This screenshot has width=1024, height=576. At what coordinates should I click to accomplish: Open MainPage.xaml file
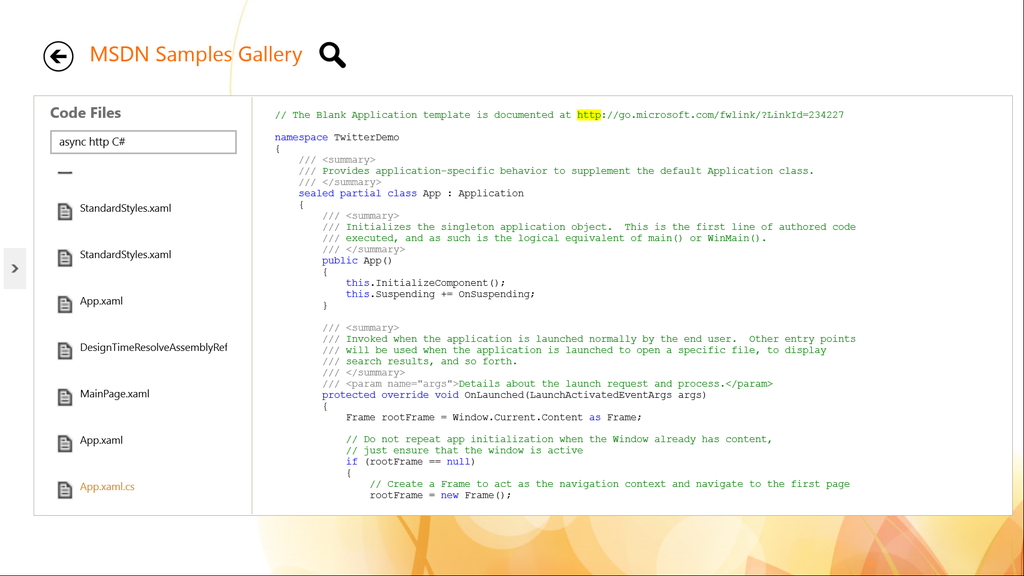point(114,394)
